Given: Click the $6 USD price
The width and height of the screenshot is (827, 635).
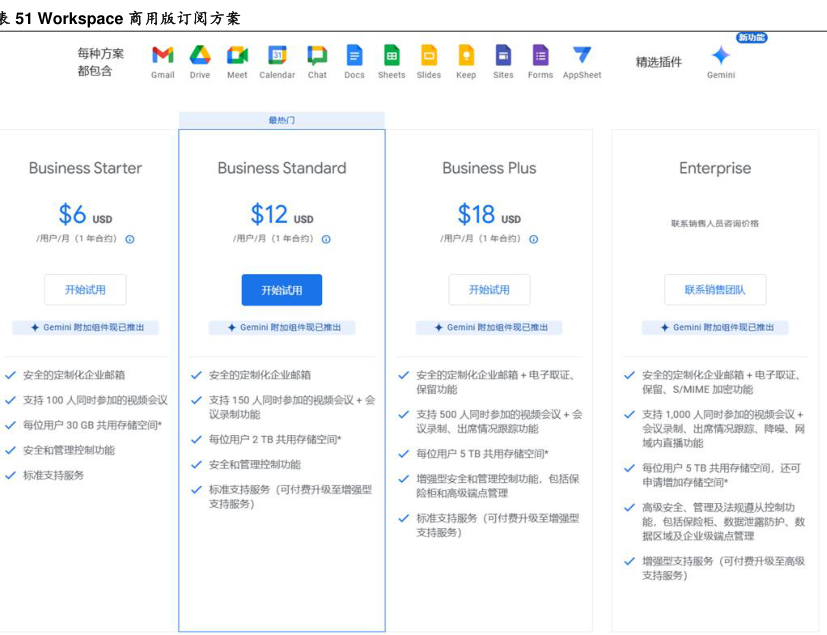Looking at the screenshot, I should (85, 215).
